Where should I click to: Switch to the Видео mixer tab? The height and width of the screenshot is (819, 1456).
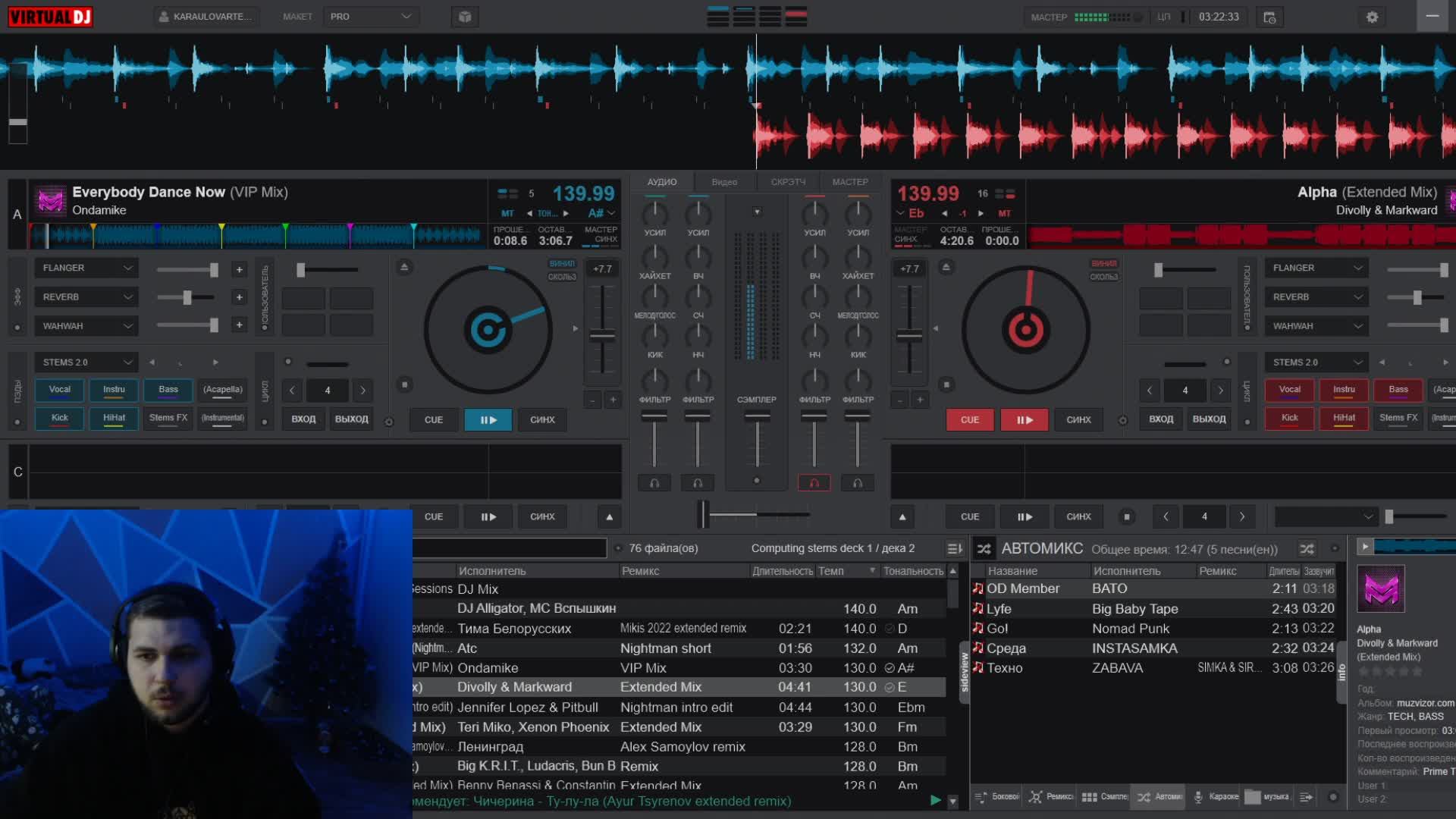724,182
